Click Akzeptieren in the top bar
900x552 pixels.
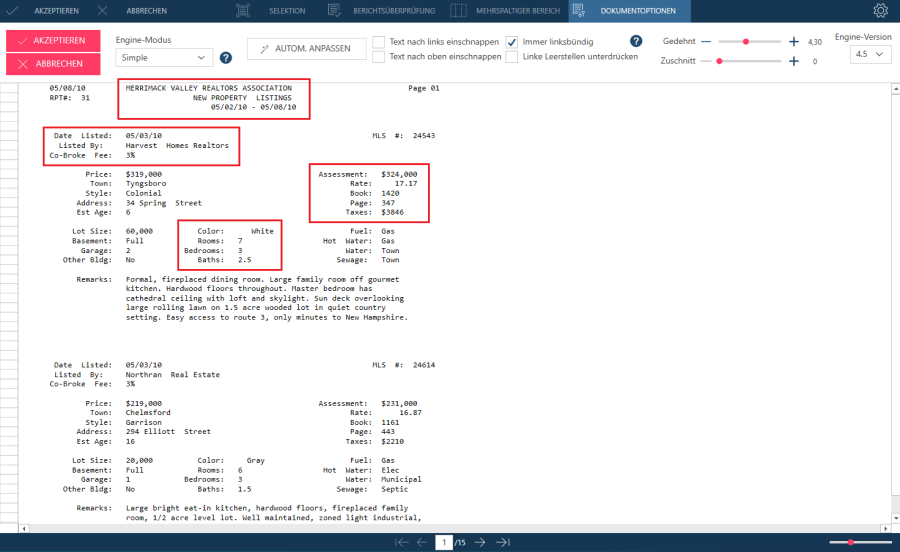pos(56,10)
